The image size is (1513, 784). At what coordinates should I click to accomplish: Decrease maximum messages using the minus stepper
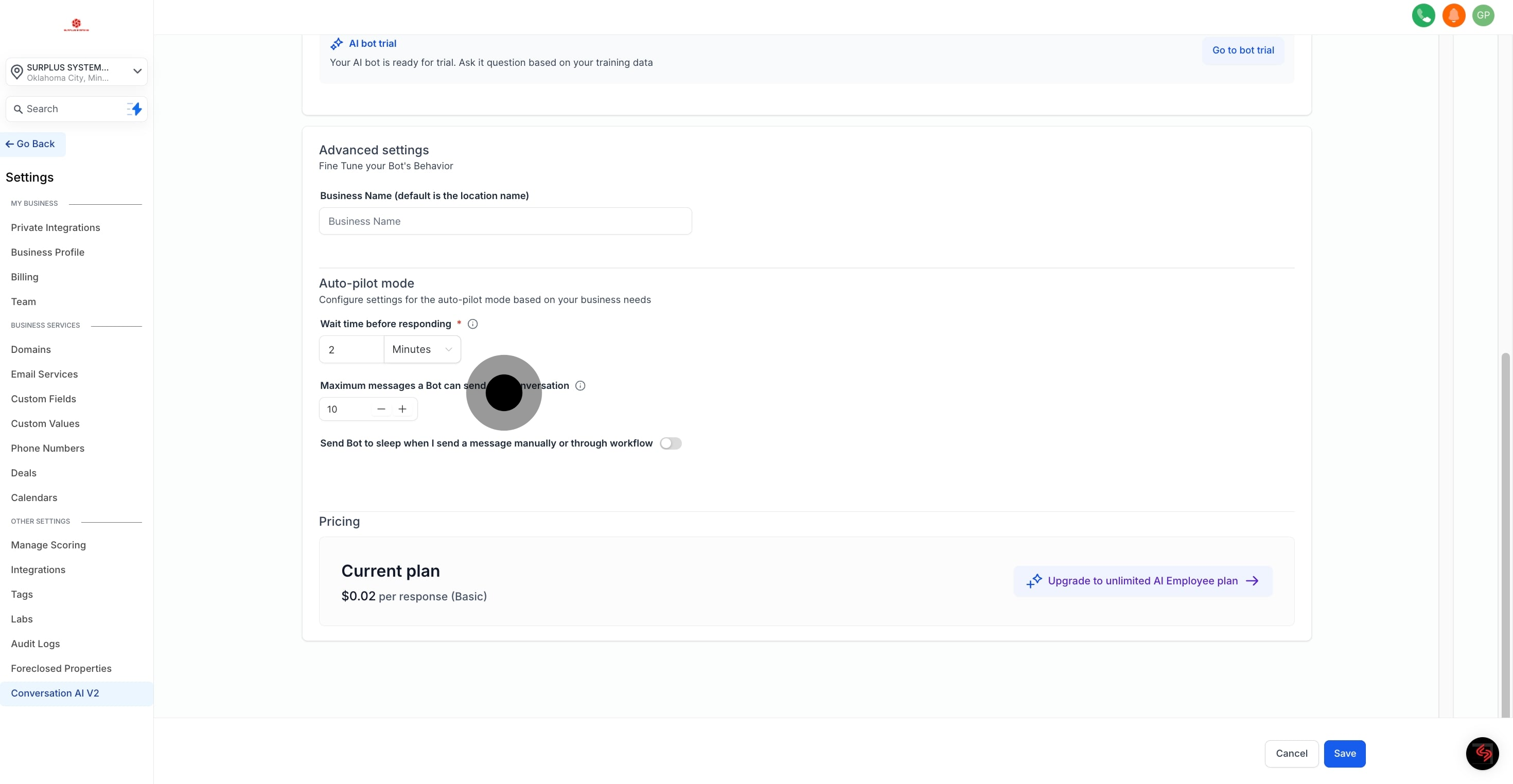point(381,409)
